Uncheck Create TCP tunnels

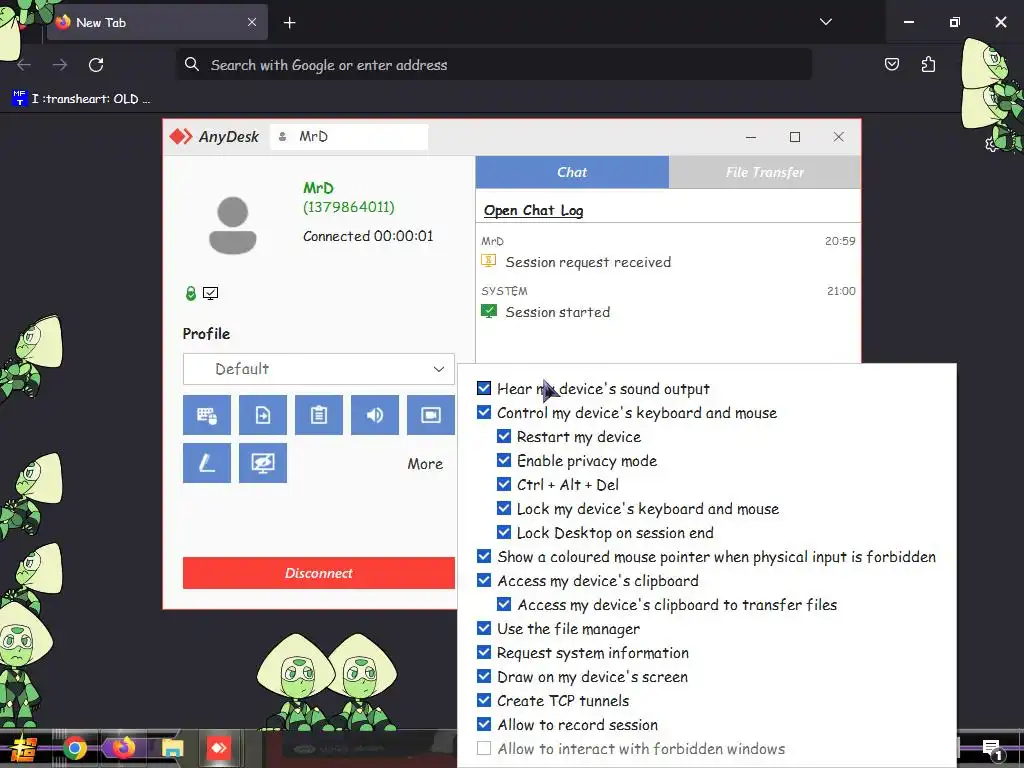484,701
